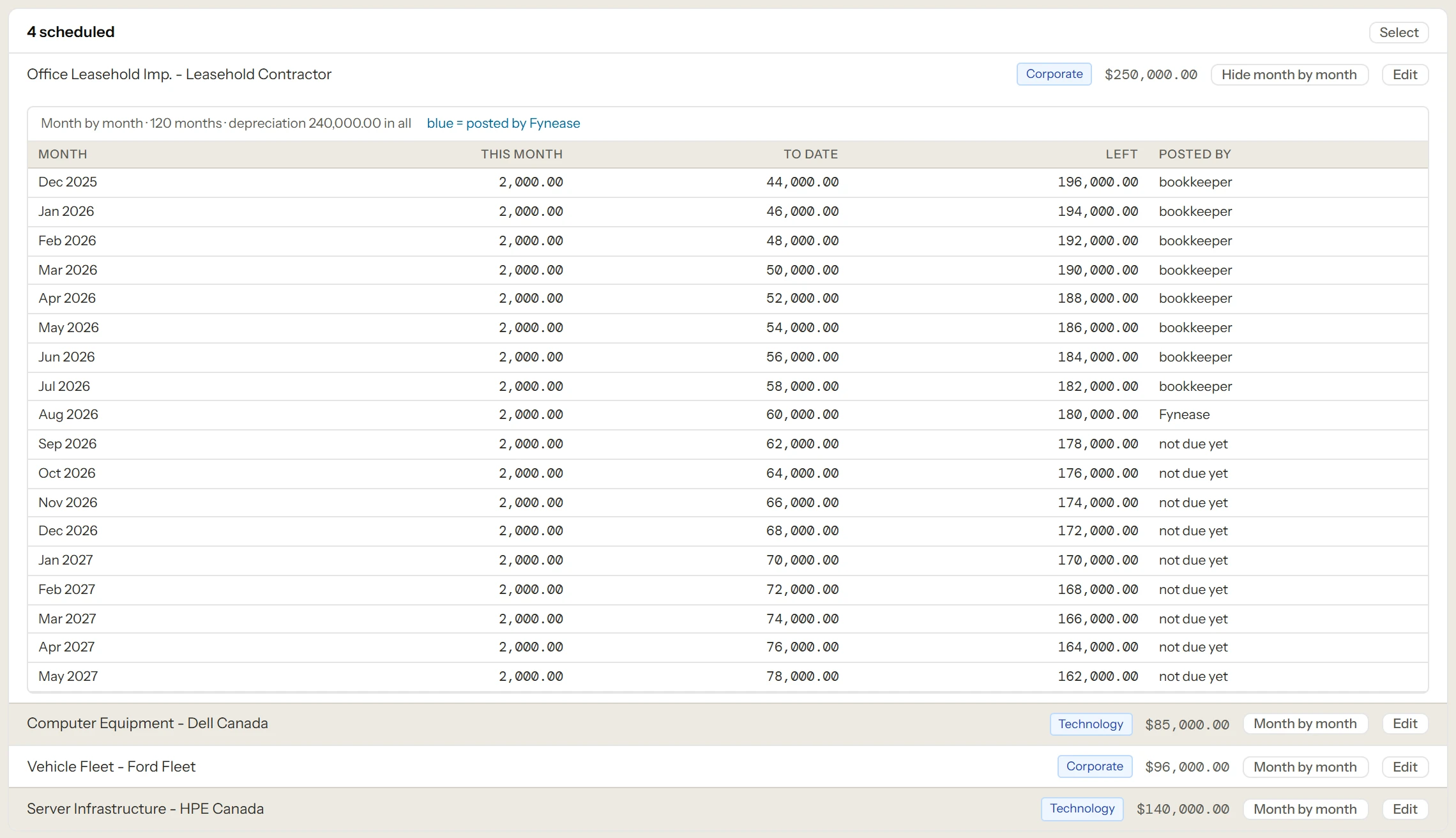Click bookkeeper in the Jul 2026 row

click(x=1195, y=386)
